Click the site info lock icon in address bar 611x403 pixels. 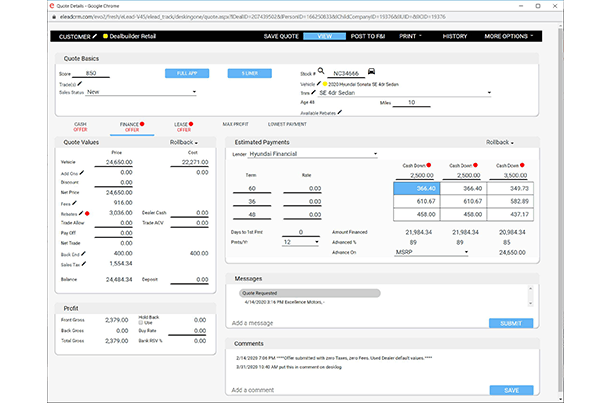[x=54, y=17]
